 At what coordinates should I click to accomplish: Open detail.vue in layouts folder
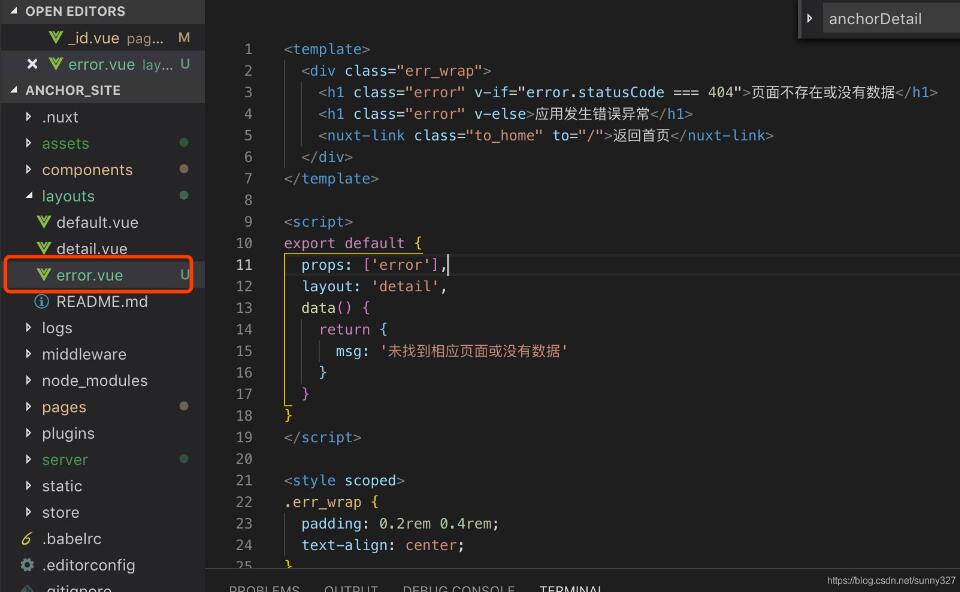pos(92,249)
